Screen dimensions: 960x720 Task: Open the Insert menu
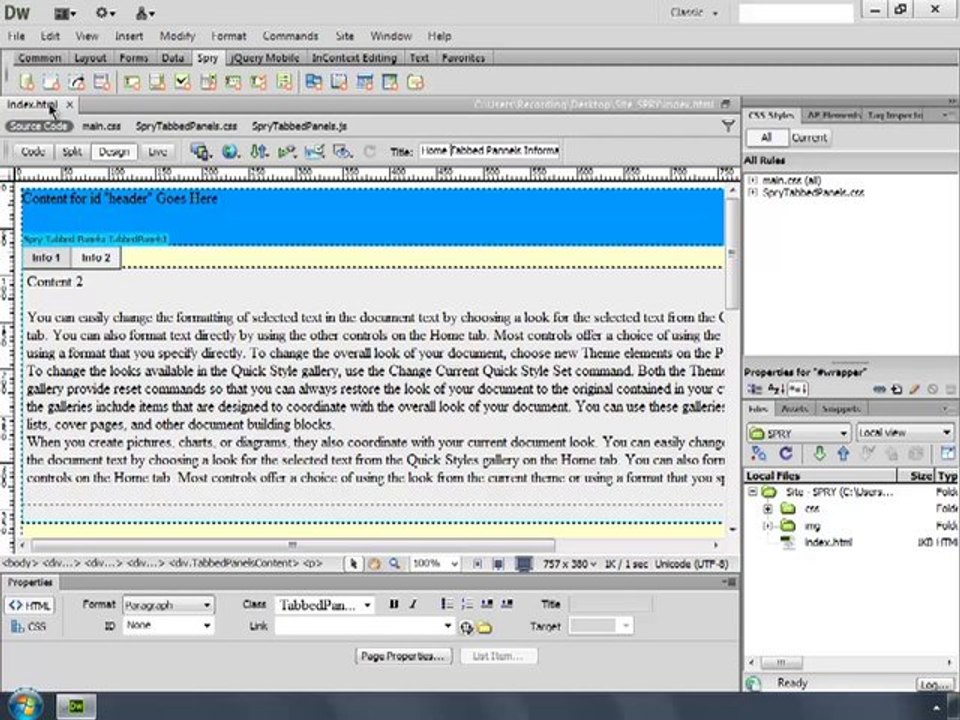tap(129, 36)
